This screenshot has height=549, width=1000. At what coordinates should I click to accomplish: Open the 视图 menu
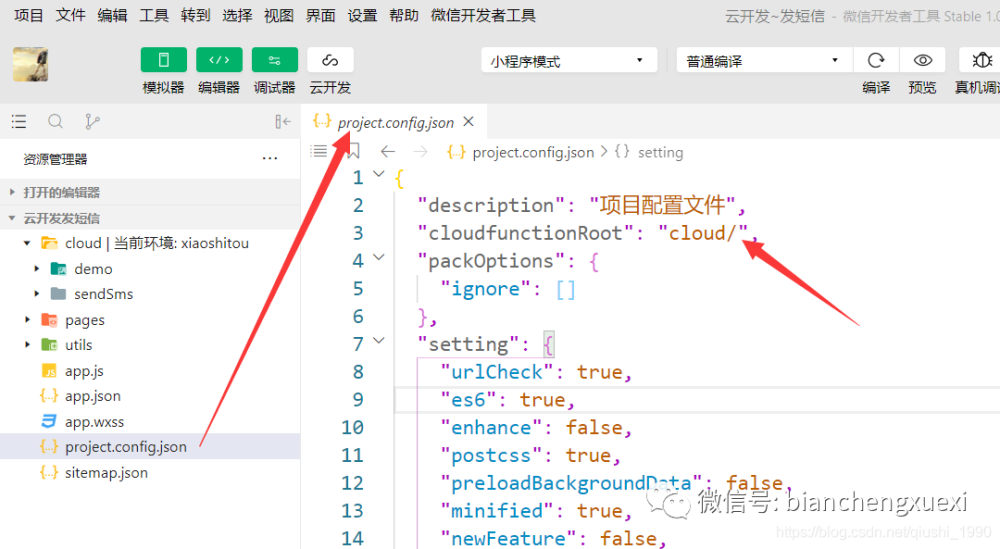[279, 15]
